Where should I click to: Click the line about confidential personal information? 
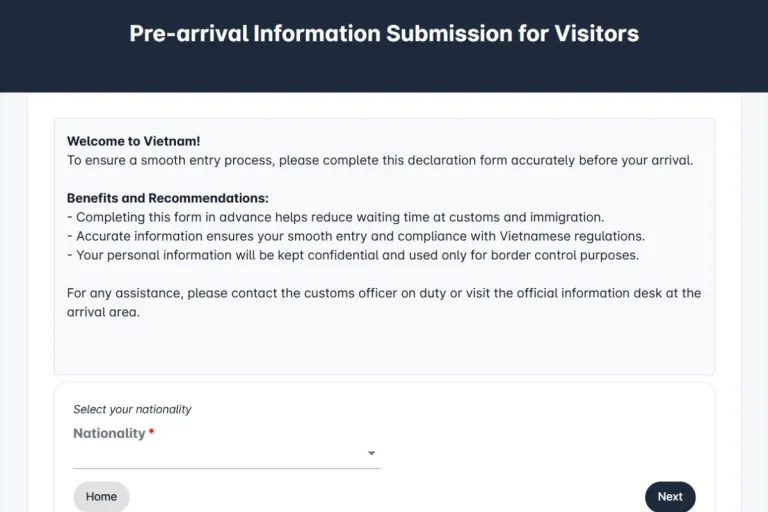pyautogui.click(x=352, y=255)
